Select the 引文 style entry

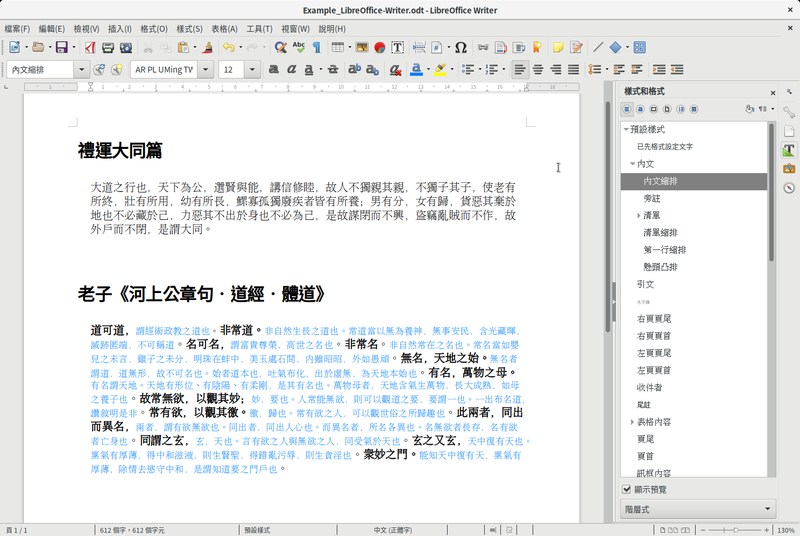point(645,284)
